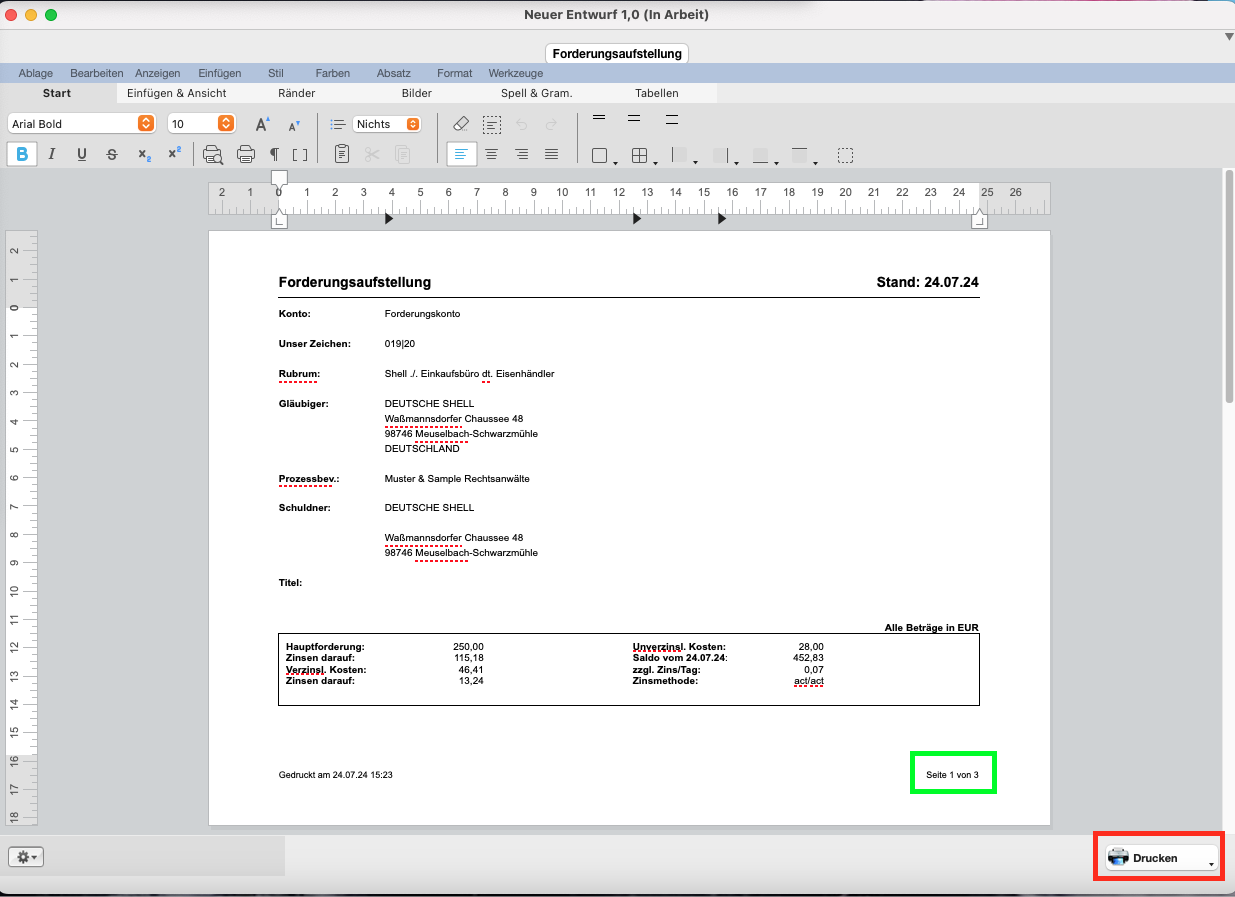This screenshot has height=897, width=1235.
Task: Expand the outer frame border options arrow
Action: click(615, 162)
